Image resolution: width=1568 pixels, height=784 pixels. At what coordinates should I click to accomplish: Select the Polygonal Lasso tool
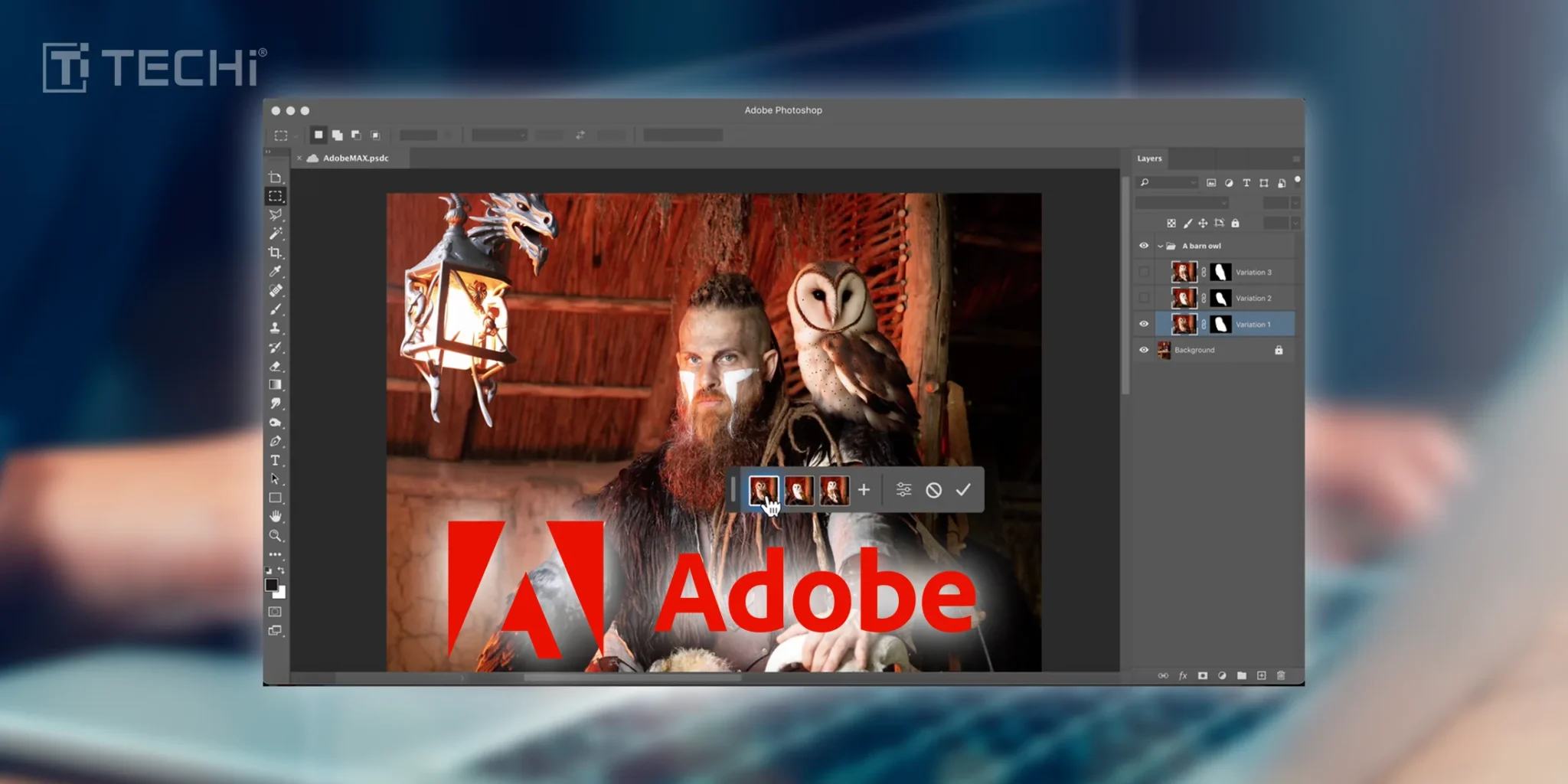tap(276, 215)
